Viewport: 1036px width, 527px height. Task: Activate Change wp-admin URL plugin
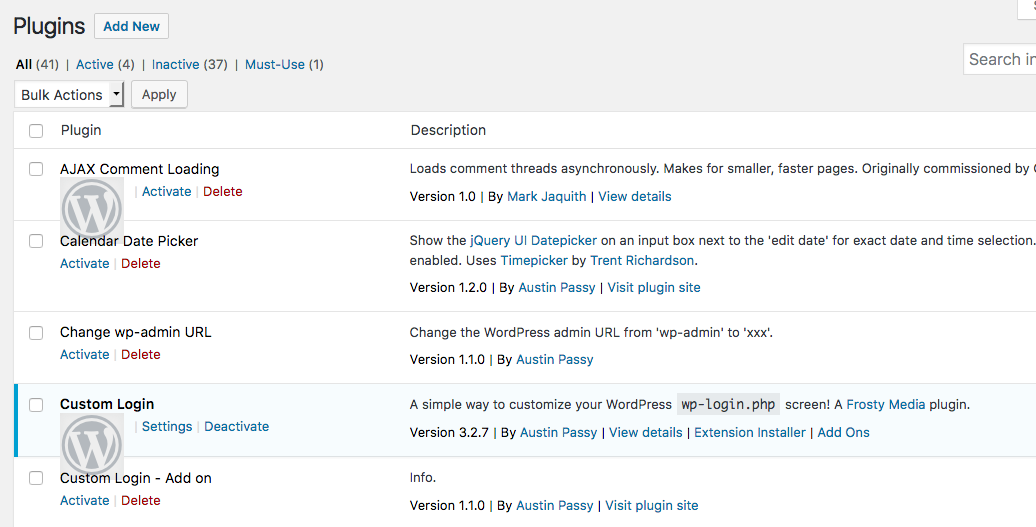(x=85, y=355)
